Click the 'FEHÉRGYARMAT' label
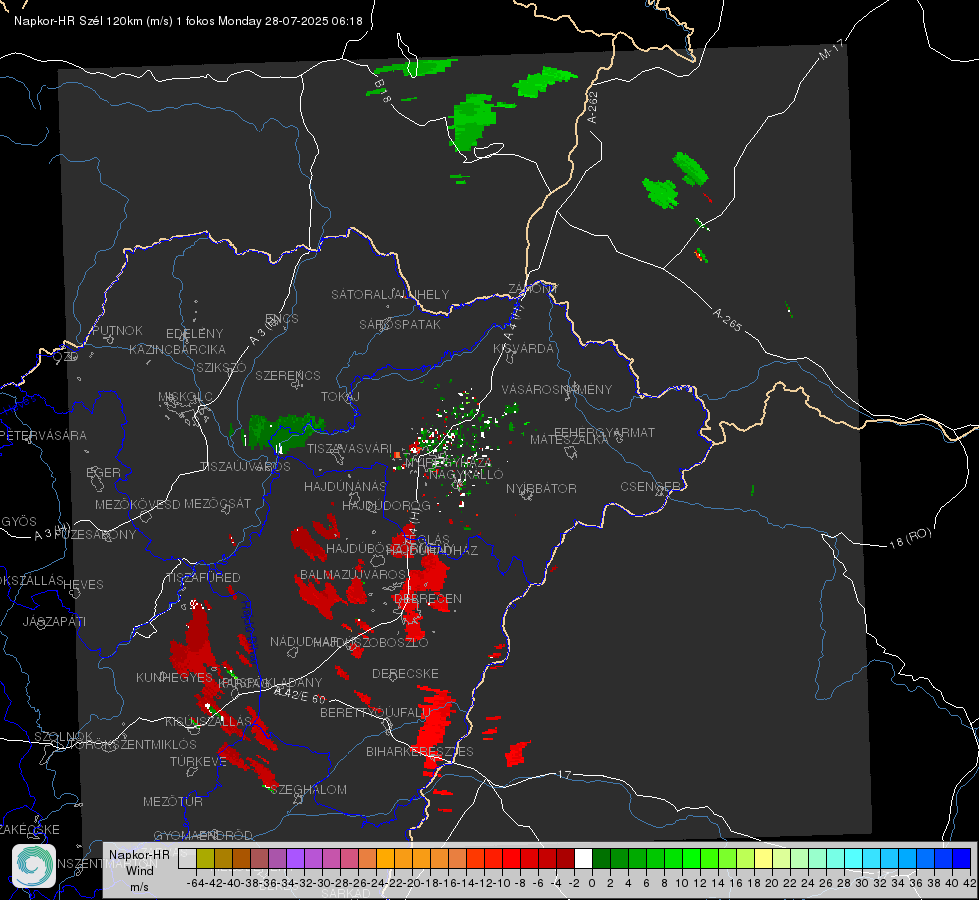 604,432
